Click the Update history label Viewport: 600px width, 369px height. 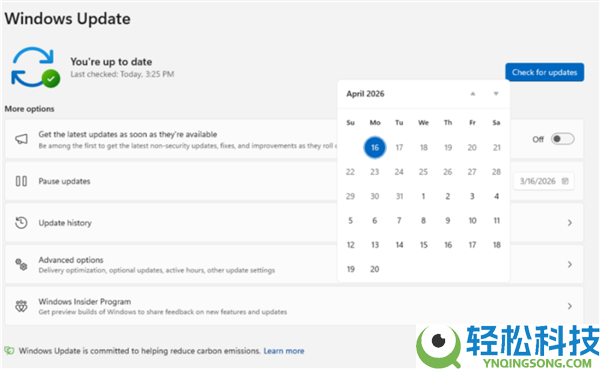point(65,223)
